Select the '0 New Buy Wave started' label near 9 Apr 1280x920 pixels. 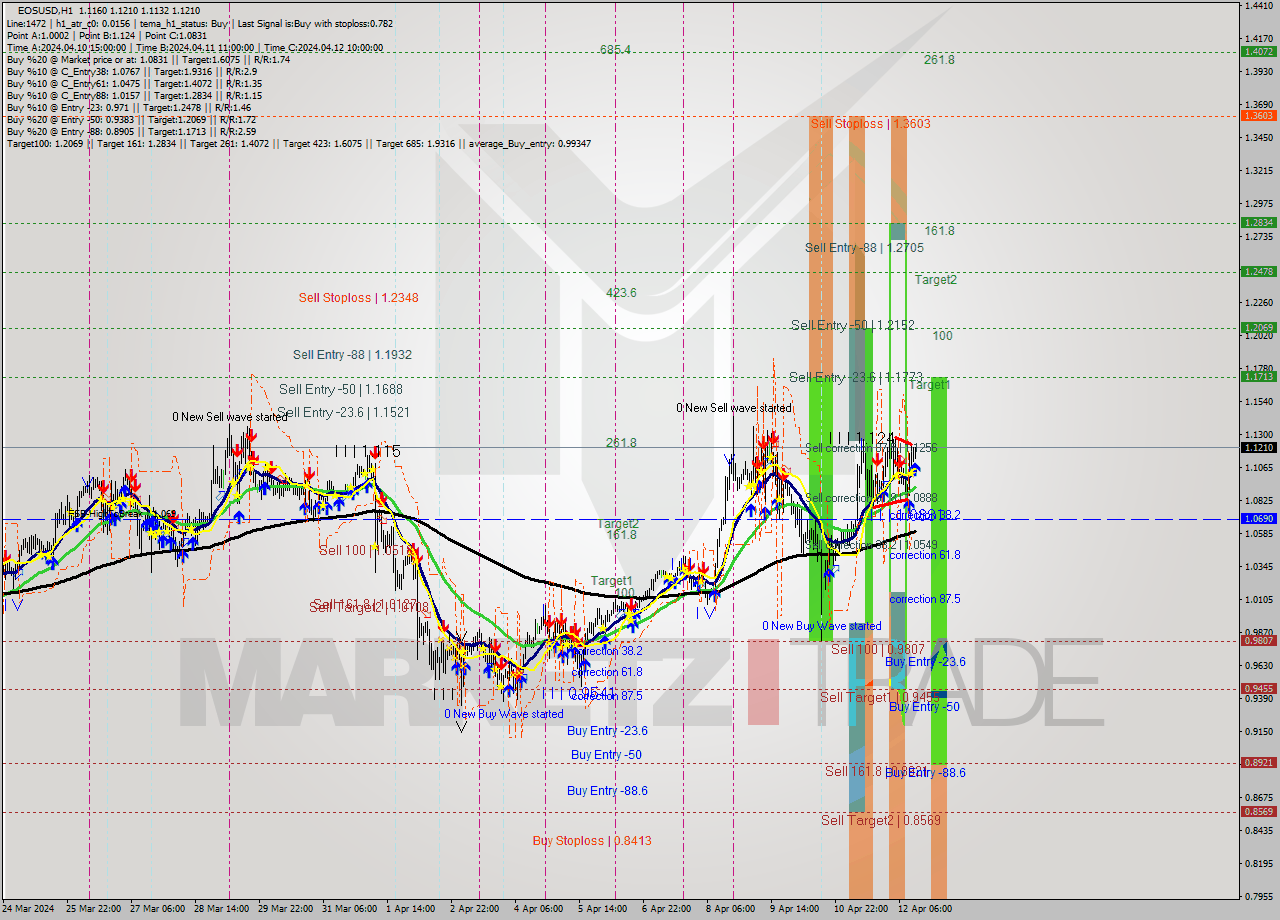(822, 626)
